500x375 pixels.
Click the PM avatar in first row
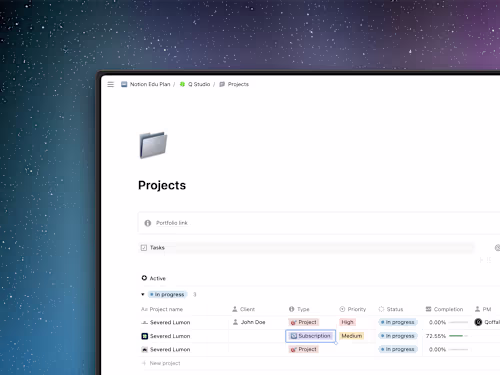tap(478, 322)
